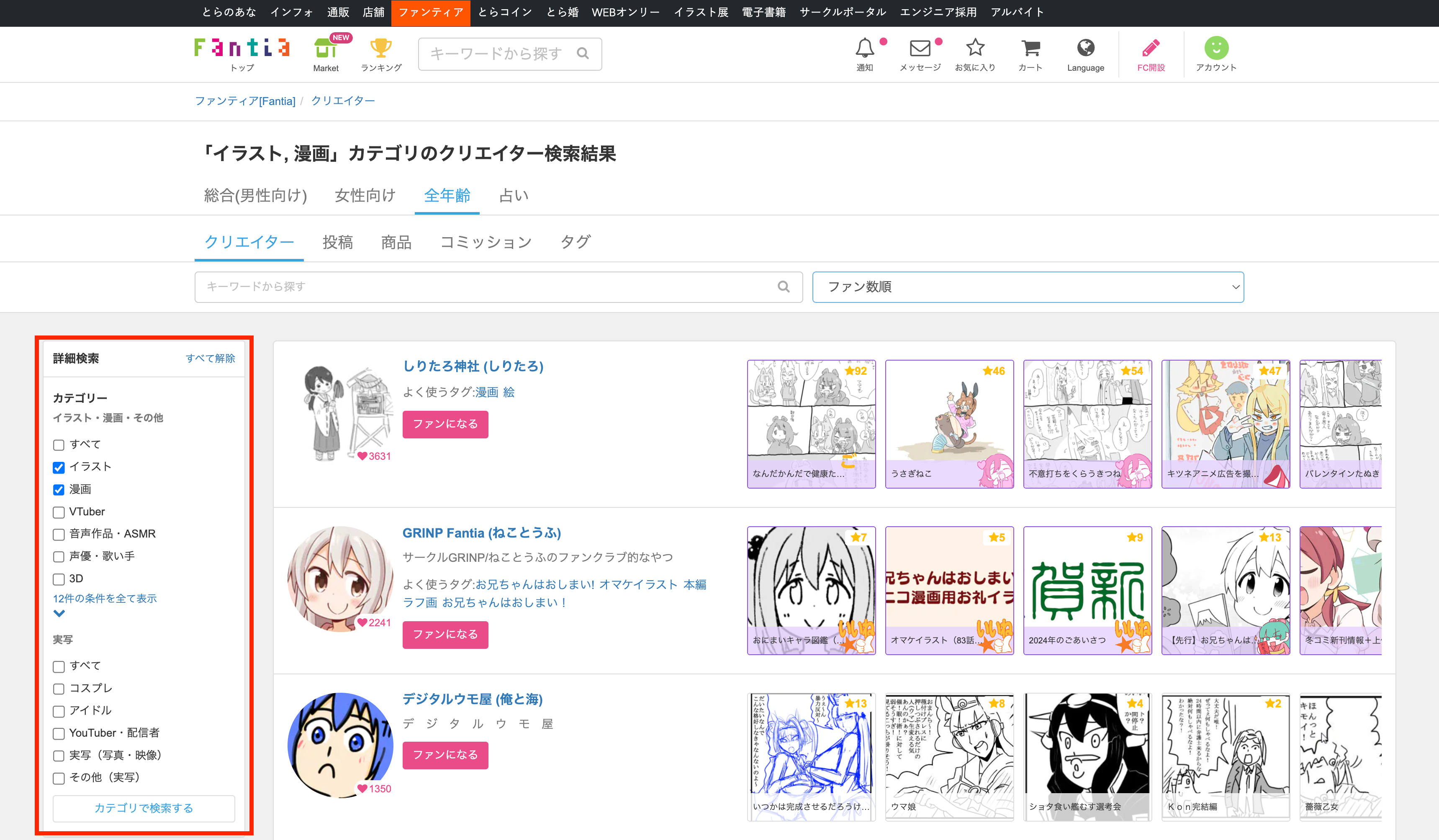
Task: Expand 12件の条件を全て表示
Action: coord(105,598)
